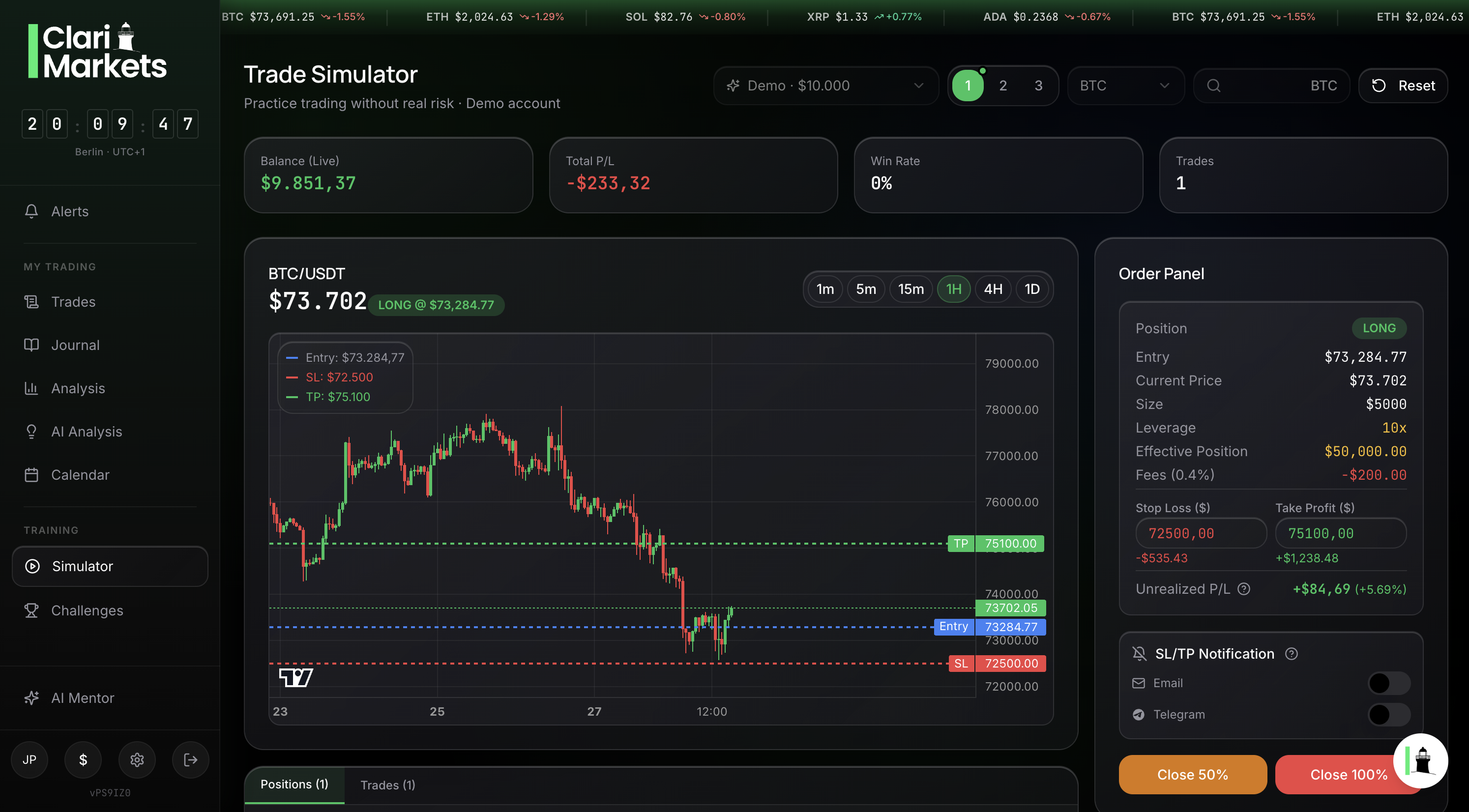Select the 1H timeframe button
The image size is (1469, 812).
953,289
